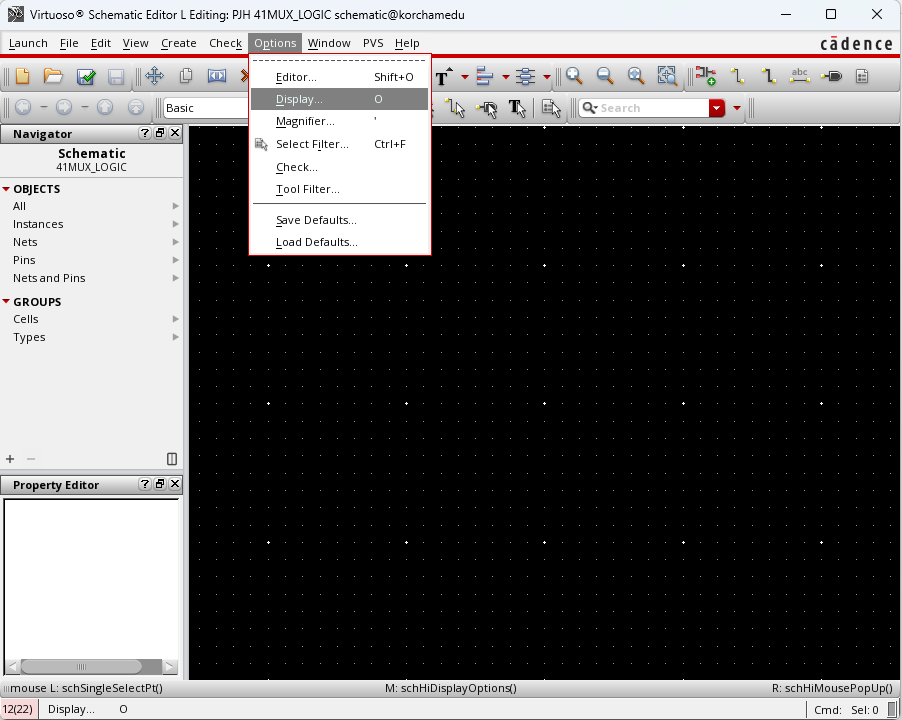Viewport: 902px width, 720px height.
Task: Collapse the OBJECTS section triangle
Action: coord(6,189)
